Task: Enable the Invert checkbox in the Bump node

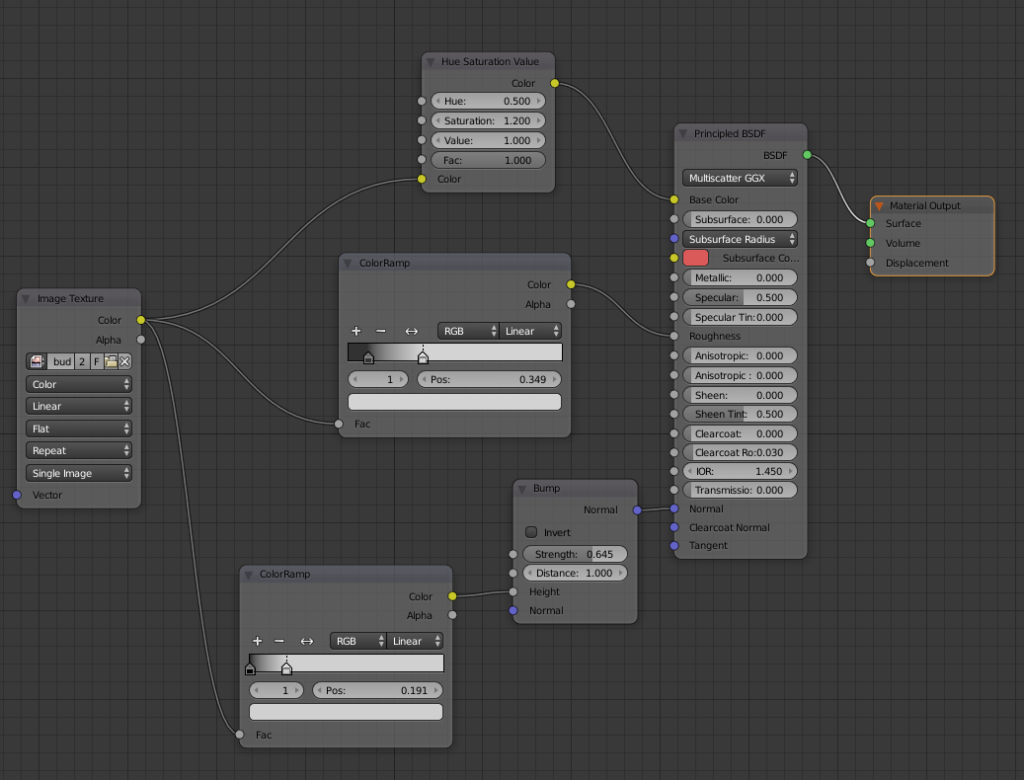Action: coord(531,532)
